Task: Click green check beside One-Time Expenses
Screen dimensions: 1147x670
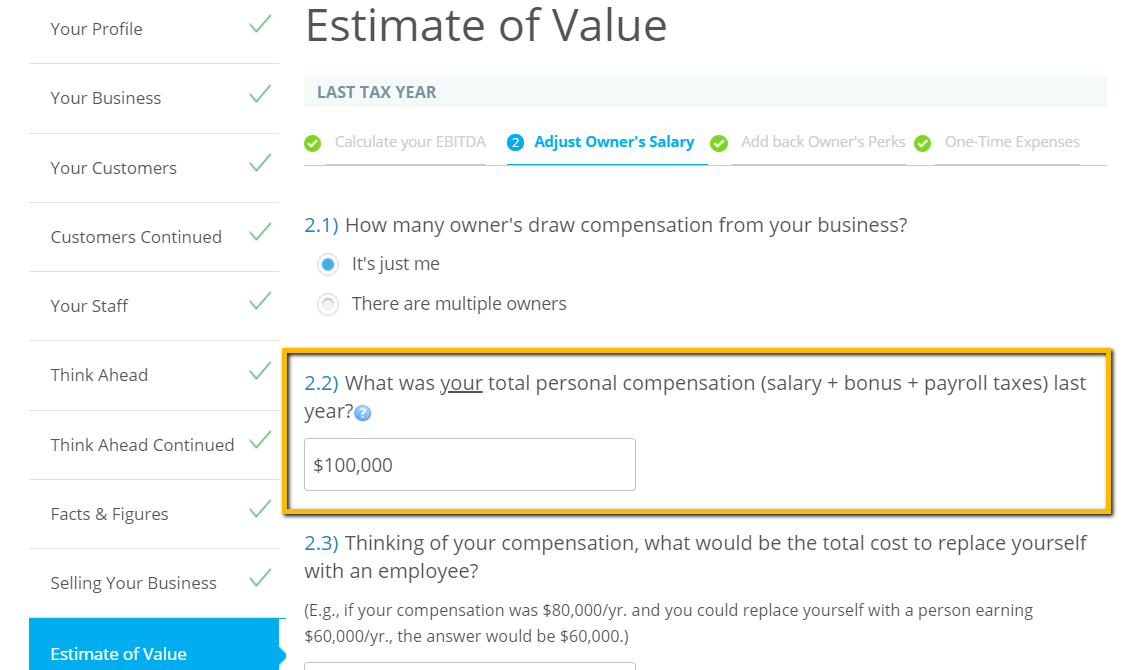Action: pos(922,143)
